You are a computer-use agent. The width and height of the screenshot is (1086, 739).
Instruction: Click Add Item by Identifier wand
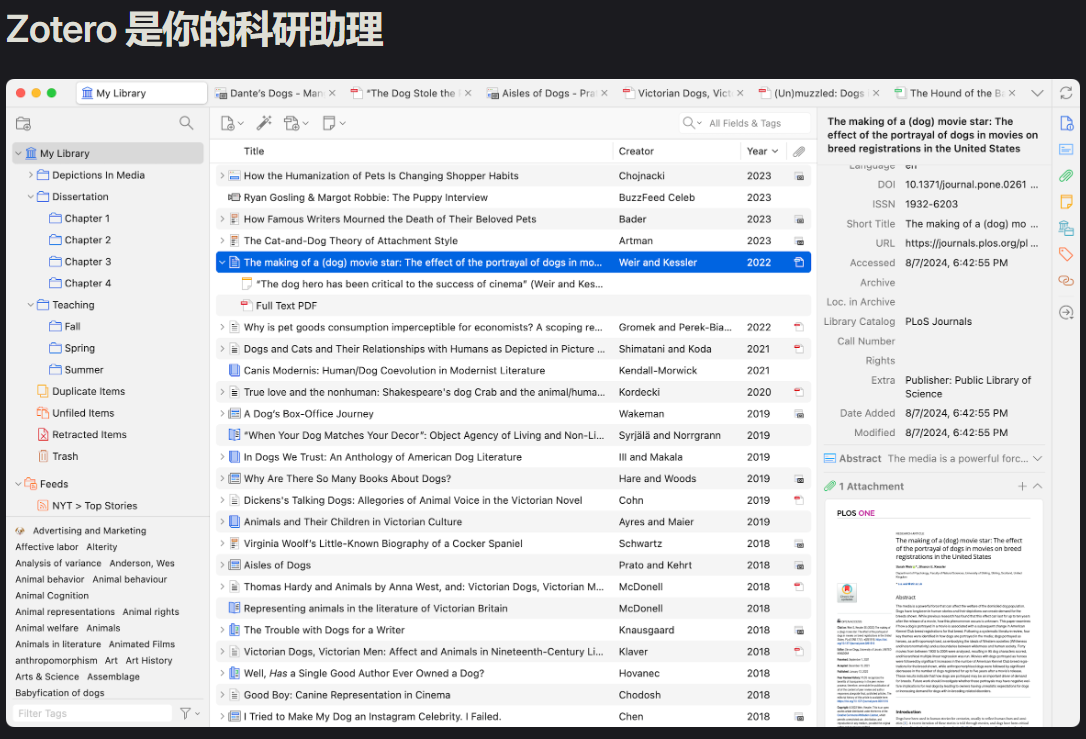point(264,123)
